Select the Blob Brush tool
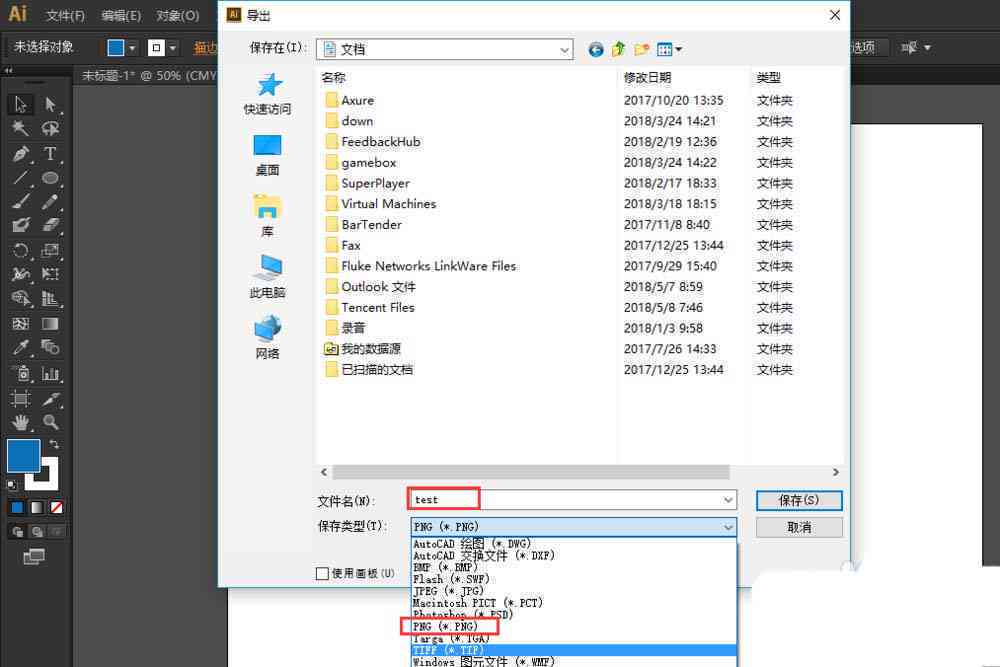Screen dimensions: 1000x667 (x=20, y=225)
